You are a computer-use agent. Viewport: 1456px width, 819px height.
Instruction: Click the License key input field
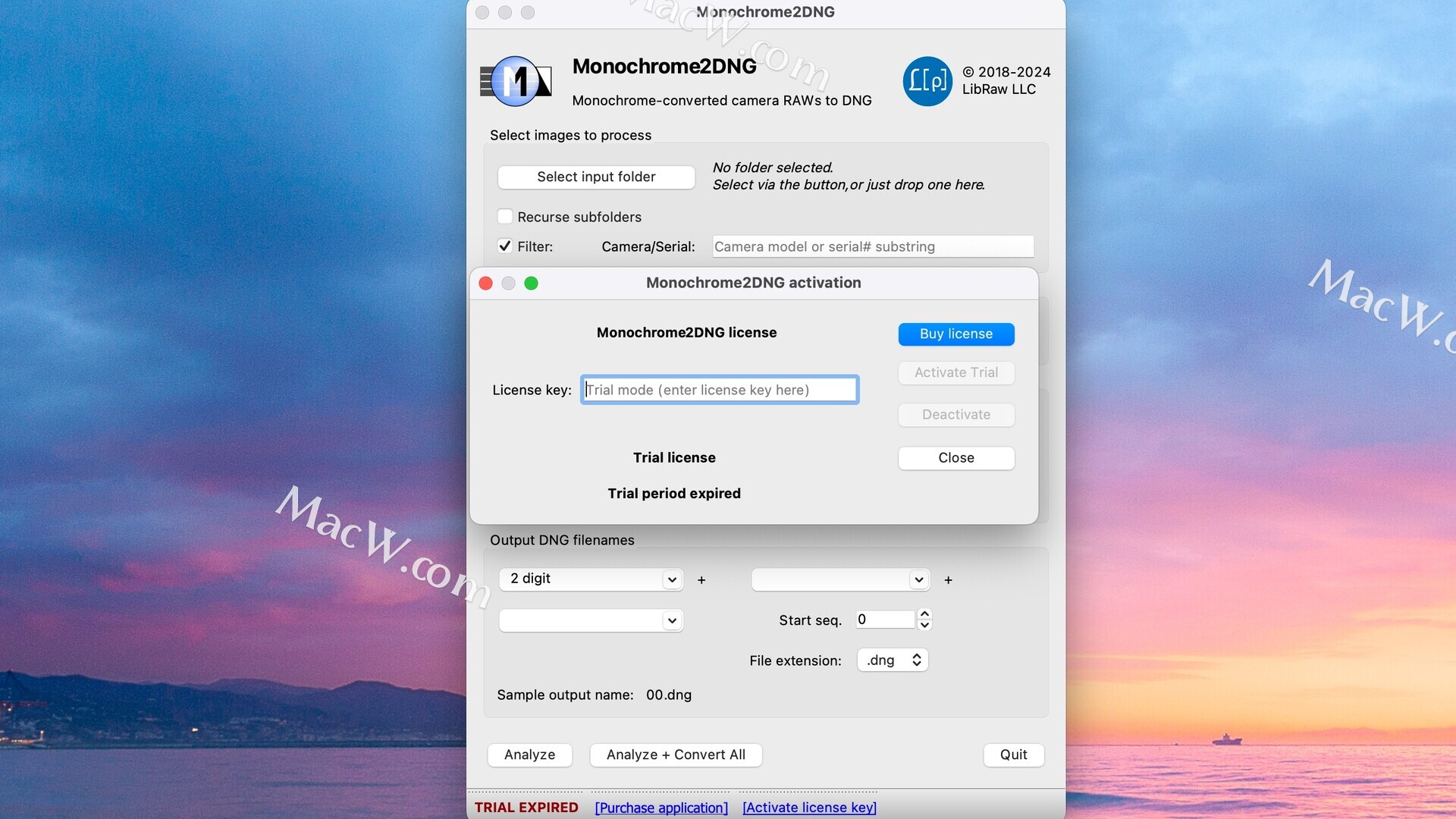click(720, 390)
